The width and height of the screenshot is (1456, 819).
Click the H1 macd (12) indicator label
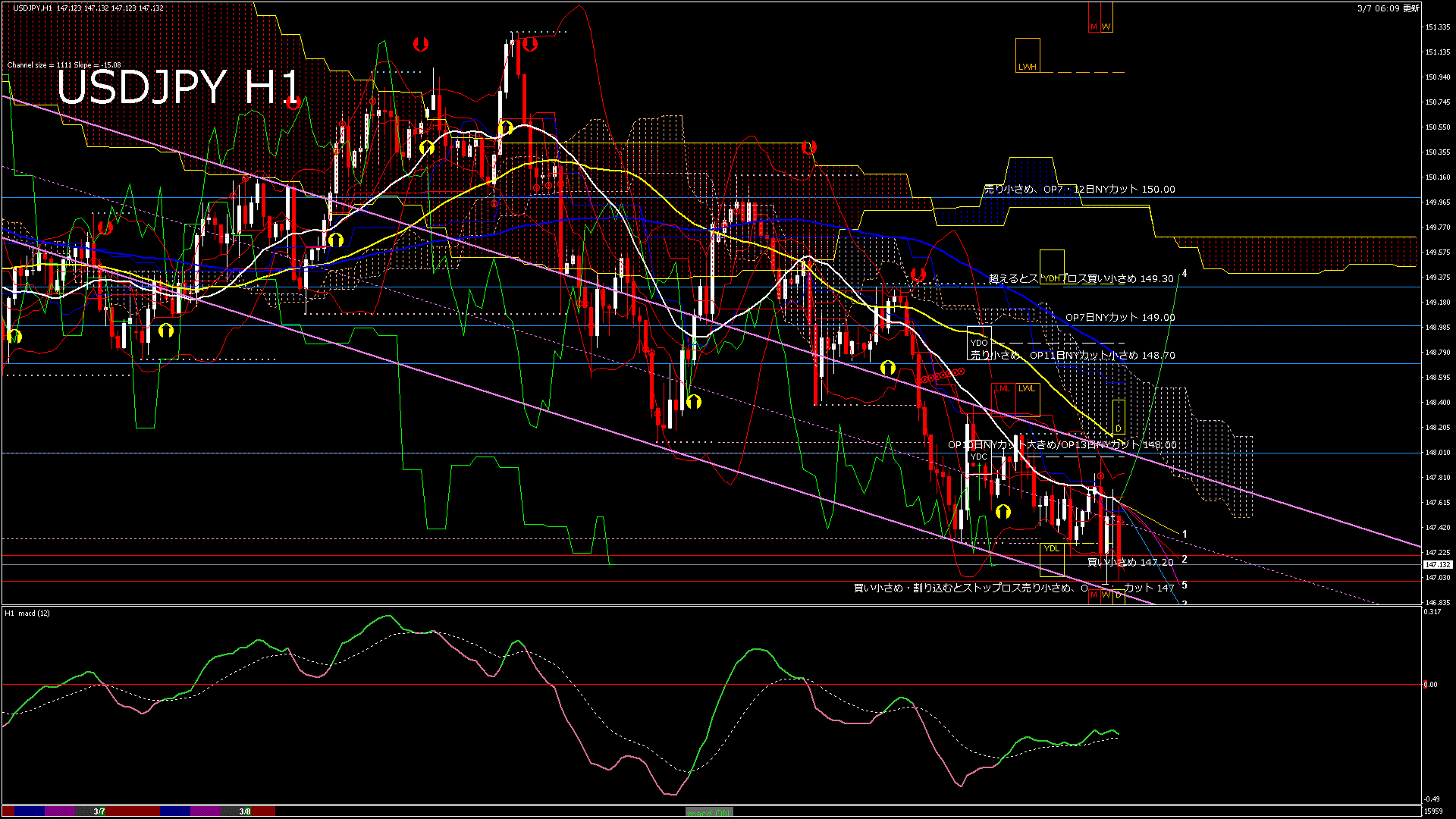point(28,613)
